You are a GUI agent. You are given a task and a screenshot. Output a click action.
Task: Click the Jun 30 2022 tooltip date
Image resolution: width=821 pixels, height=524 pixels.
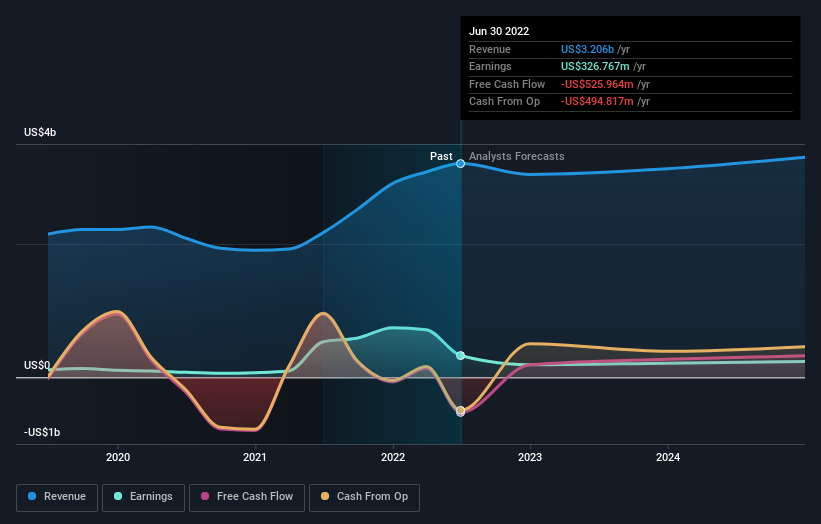pos(499,31)
